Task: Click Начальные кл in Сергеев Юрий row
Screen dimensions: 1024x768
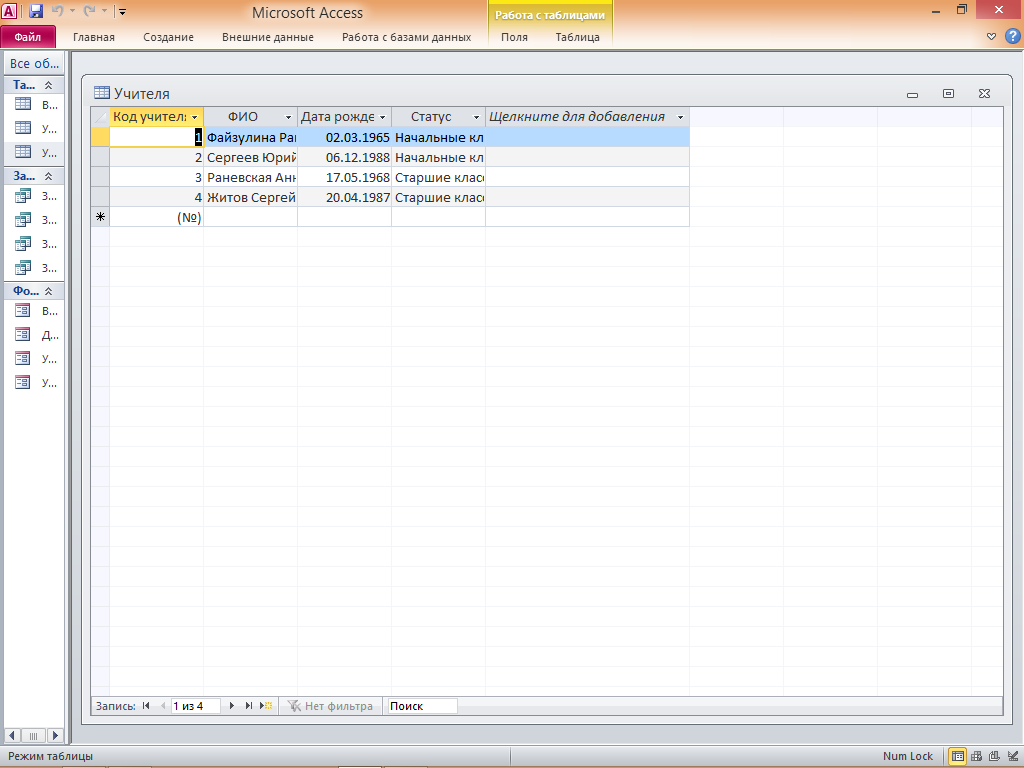Action: (439, 157)
